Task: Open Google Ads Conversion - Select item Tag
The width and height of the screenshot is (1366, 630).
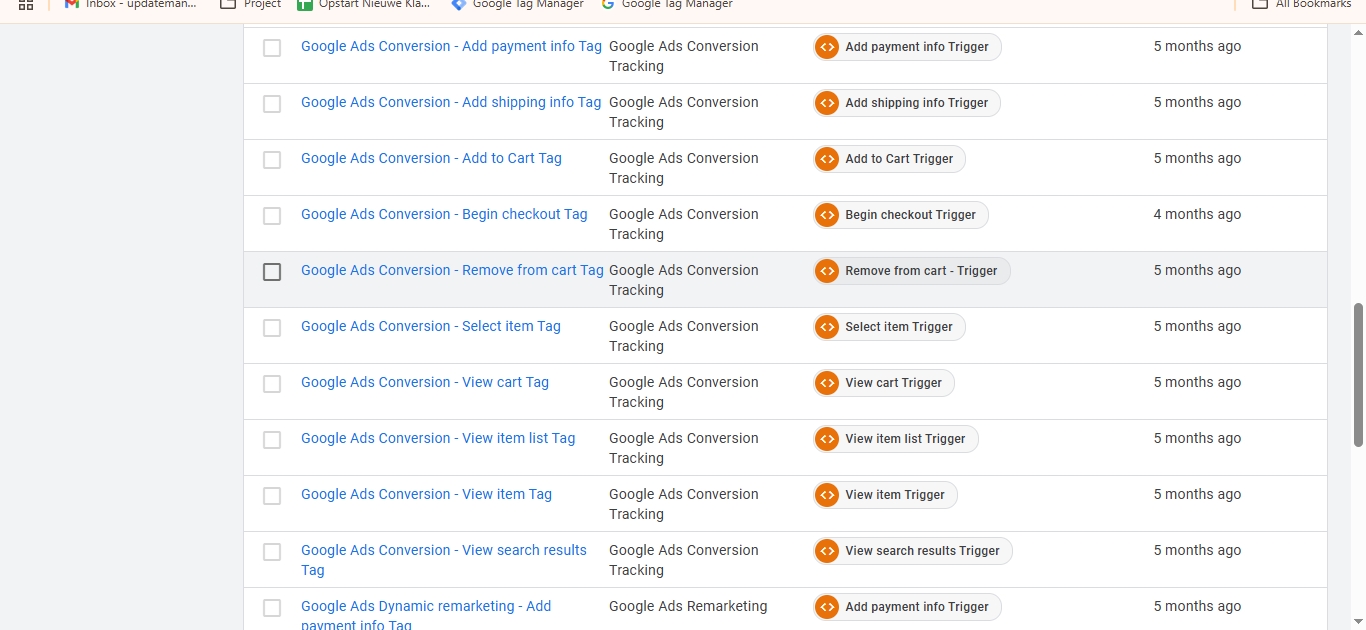Action: [431, 326]
